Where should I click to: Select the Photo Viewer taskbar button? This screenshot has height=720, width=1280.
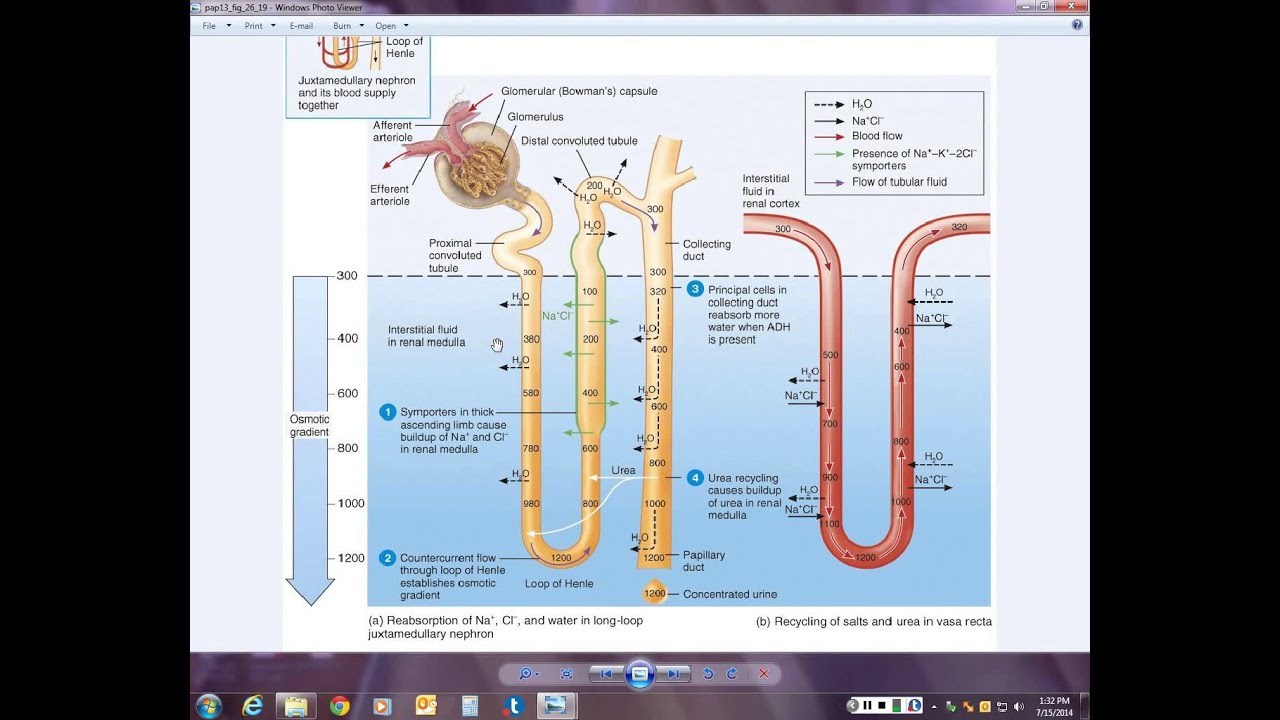(556, 705)
